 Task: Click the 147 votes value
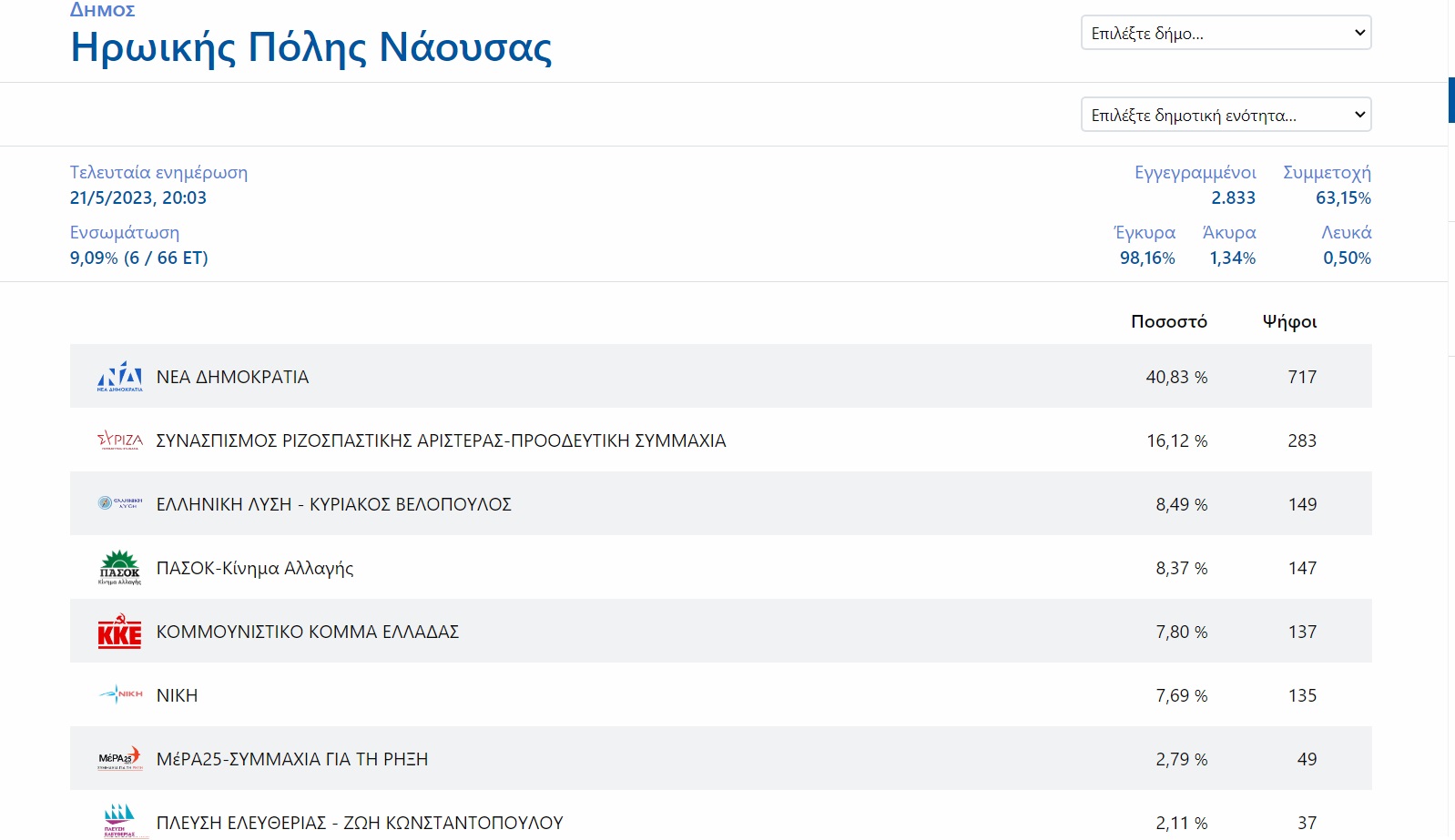pos(1302,568)
